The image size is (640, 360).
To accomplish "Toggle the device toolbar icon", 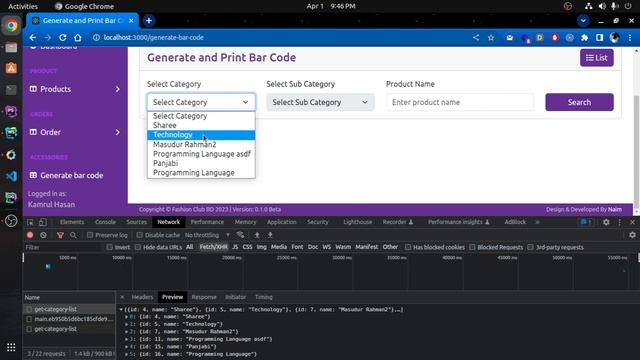I will pos(43,222).
